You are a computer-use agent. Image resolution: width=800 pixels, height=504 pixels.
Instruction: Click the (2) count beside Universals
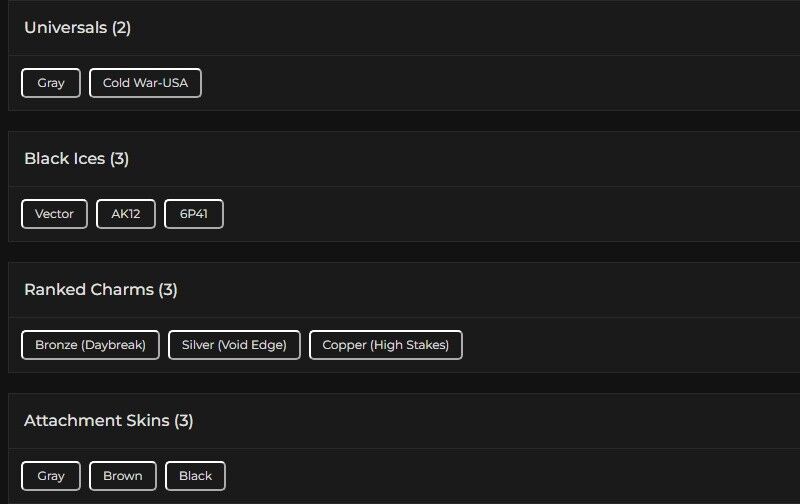coord(121,28)
